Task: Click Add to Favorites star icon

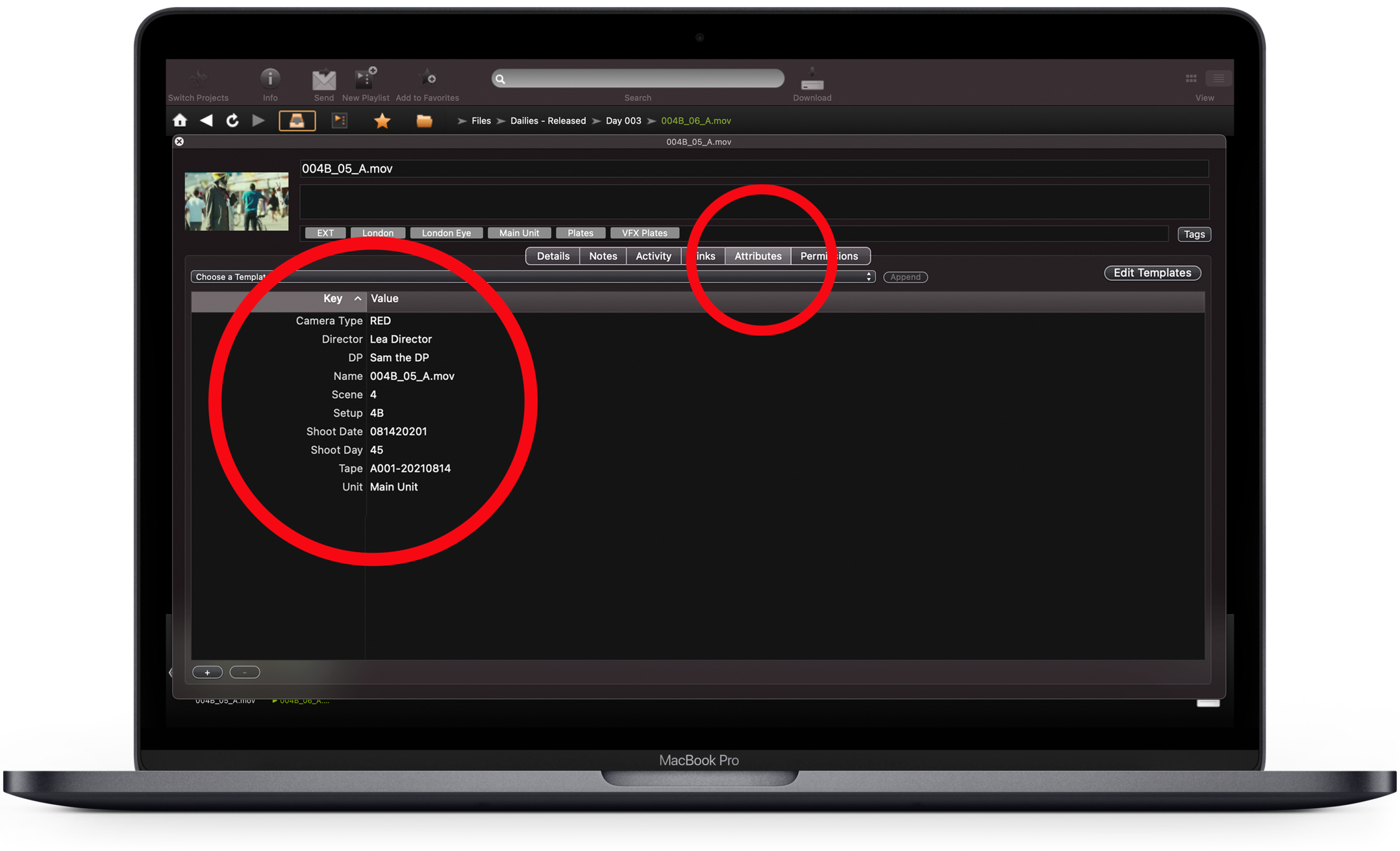Action: click(427, 79)
